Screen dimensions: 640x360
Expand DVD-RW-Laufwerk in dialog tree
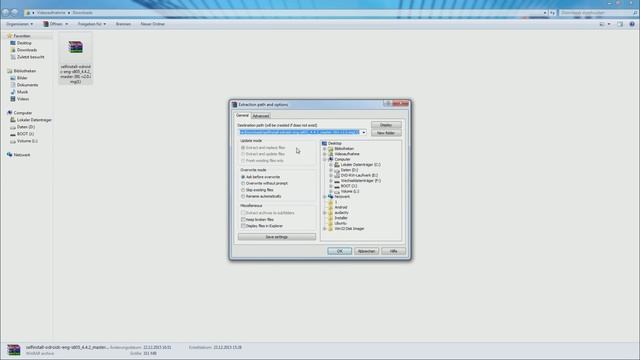tap(331, 176)
